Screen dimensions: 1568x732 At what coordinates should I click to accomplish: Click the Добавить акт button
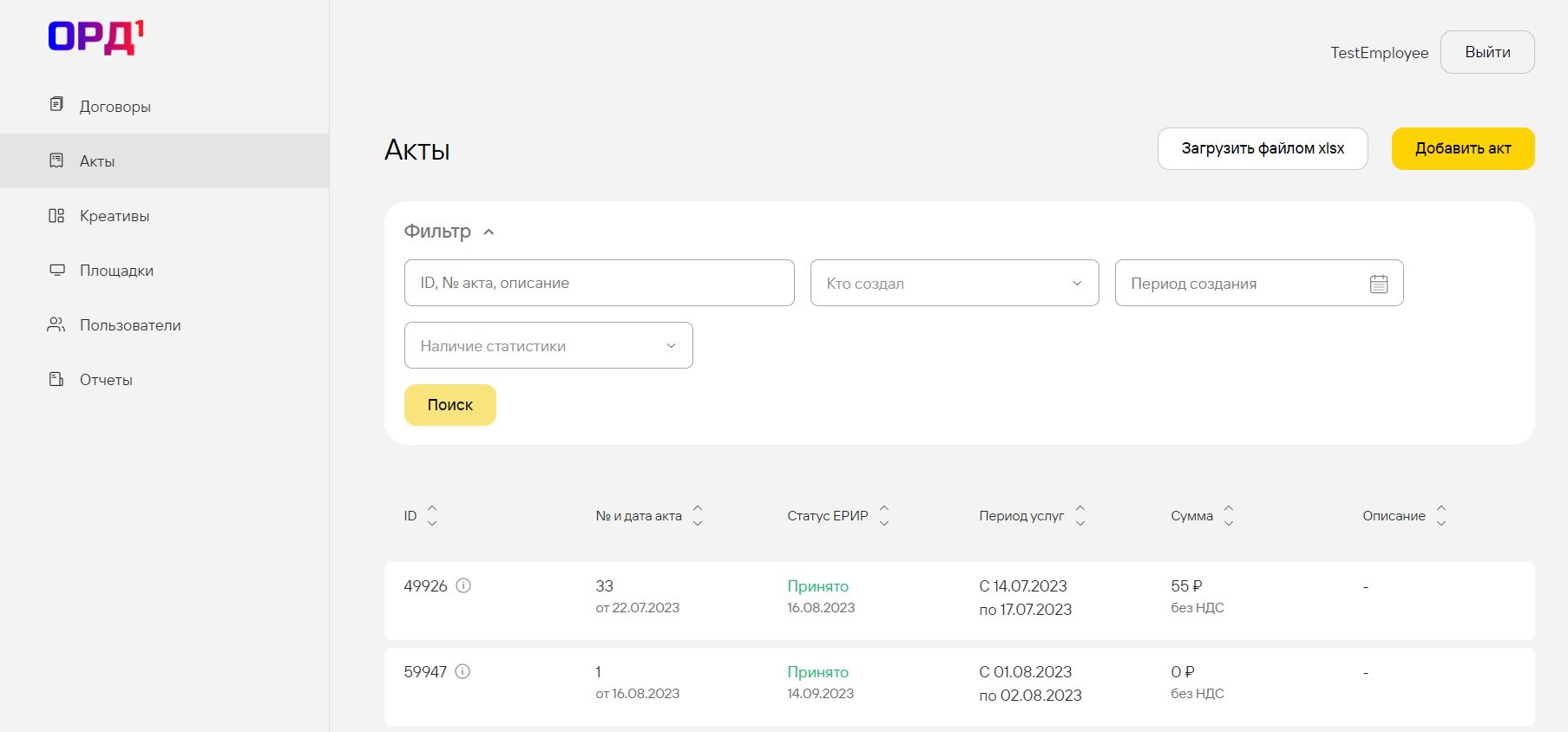pyautogui.click(x=1463, y=148)
